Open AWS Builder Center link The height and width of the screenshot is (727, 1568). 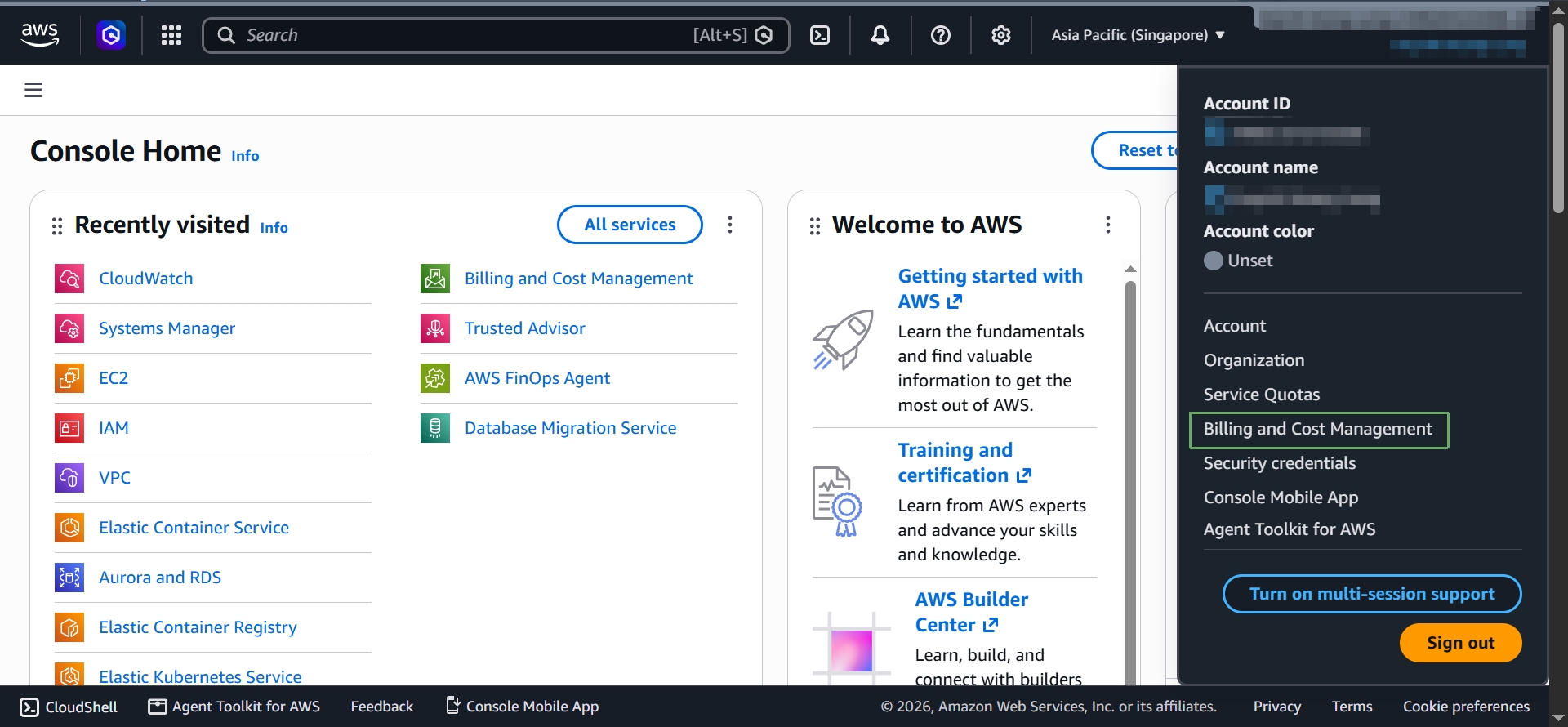(x=971, y=612)
